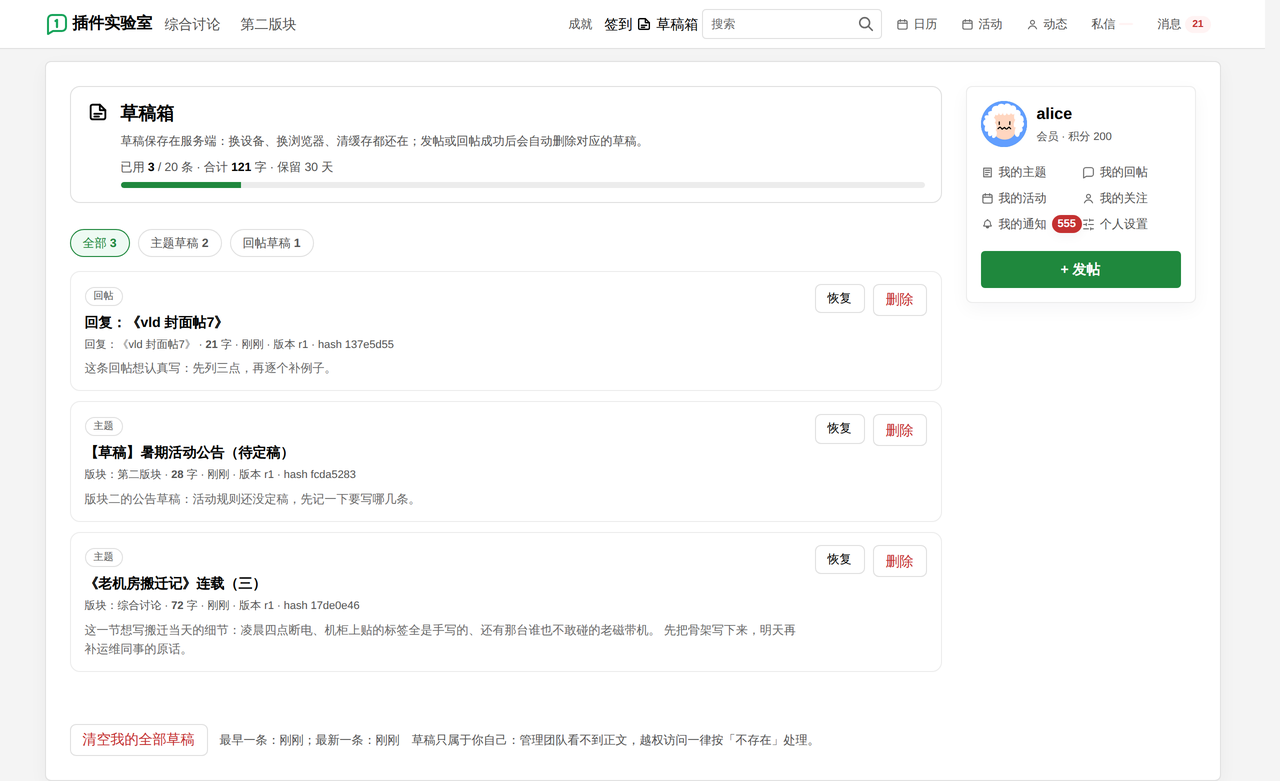Viewport: 1280px width, 781px height.
Task: Restore the 暑期活动公告 draft
Action: (840, 428)
